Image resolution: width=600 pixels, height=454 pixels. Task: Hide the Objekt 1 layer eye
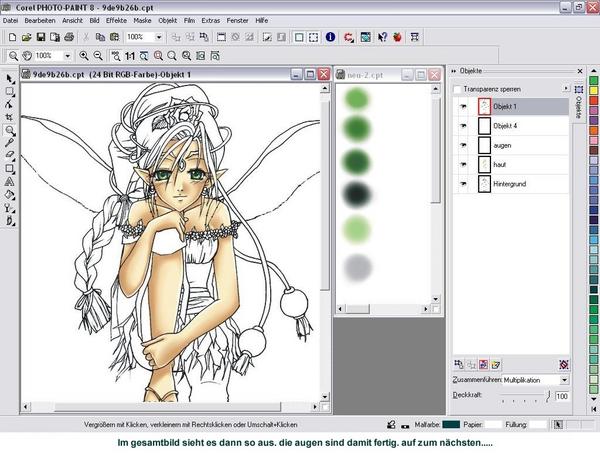click(463, 107)
